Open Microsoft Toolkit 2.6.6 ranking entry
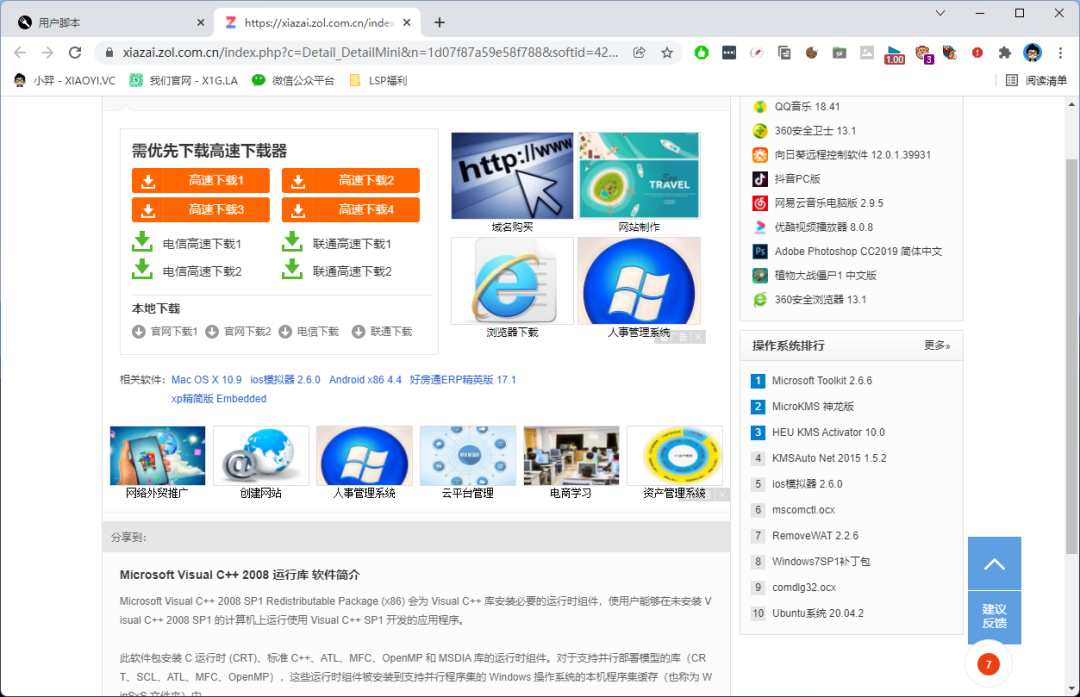The height and width of the screenshot is (697, 1080). tap(822, 380)
